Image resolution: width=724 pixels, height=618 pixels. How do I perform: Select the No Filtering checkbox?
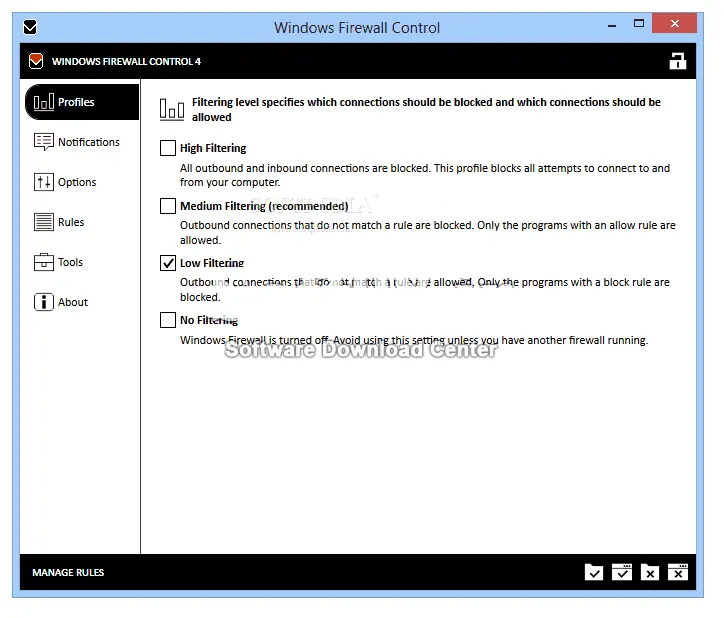(x=168, y=320)
